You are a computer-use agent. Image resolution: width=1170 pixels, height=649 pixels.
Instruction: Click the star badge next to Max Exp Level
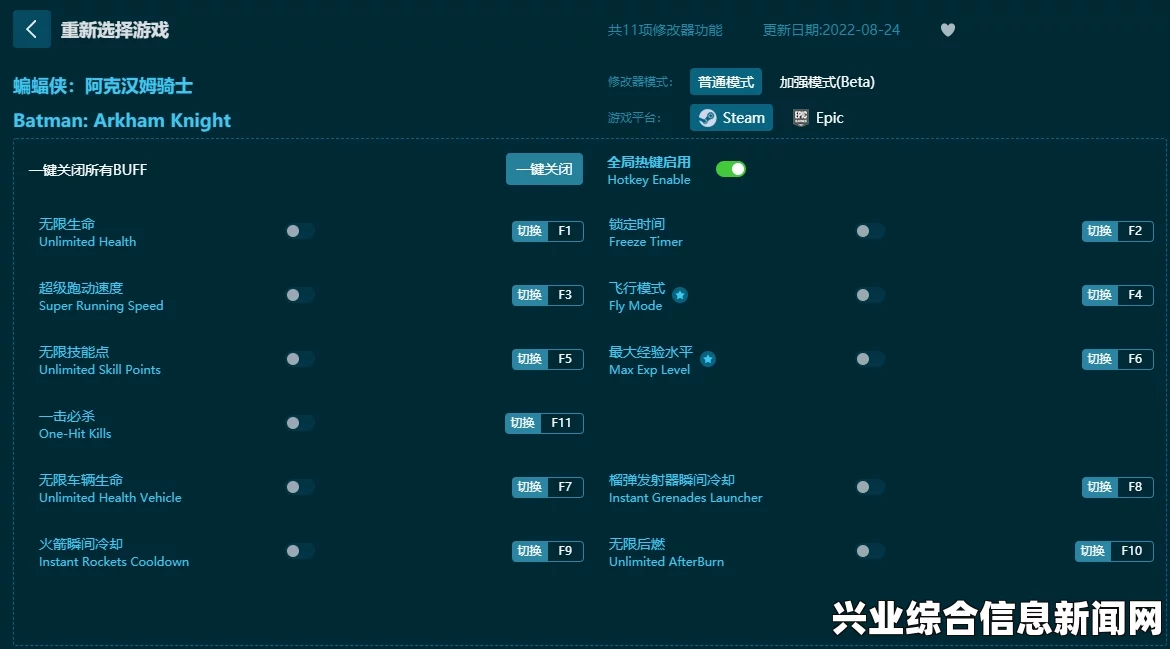[x=708, y=359]
